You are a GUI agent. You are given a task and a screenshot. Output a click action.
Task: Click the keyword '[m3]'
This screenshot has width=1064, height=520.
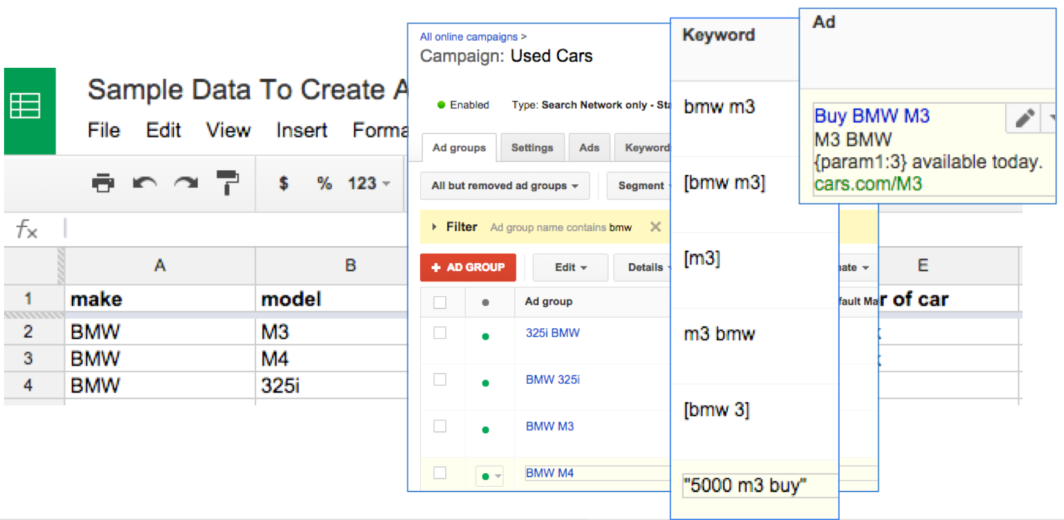coord(702,259)
